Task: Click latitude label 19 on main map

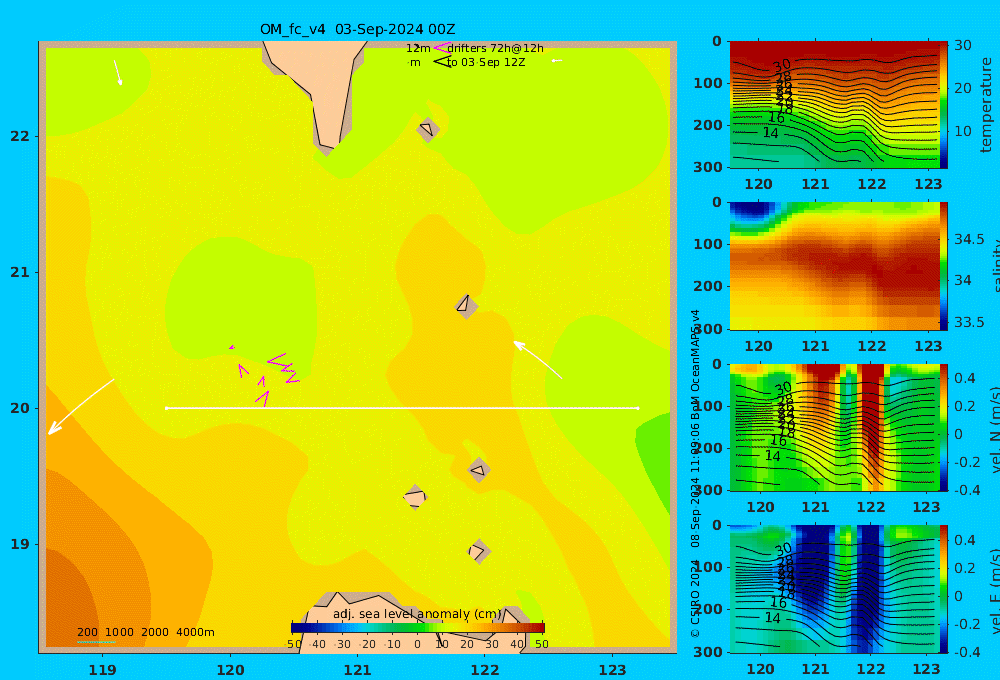Action: [20, 544]
